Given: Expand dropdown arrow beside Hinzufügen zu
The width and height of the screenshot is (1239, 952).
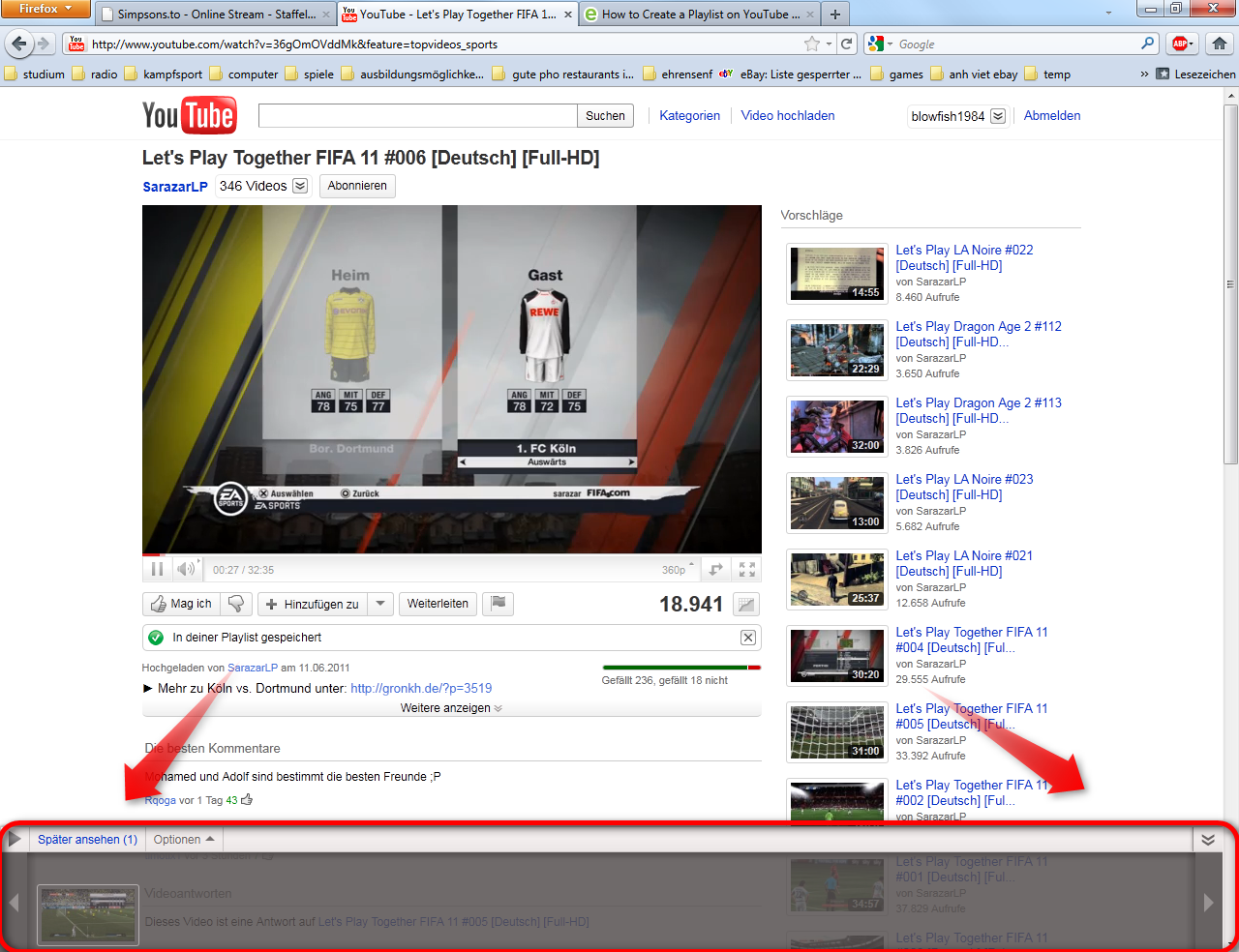Looking at the screenshot, I should pyautogui.click(x=380, y=604).
